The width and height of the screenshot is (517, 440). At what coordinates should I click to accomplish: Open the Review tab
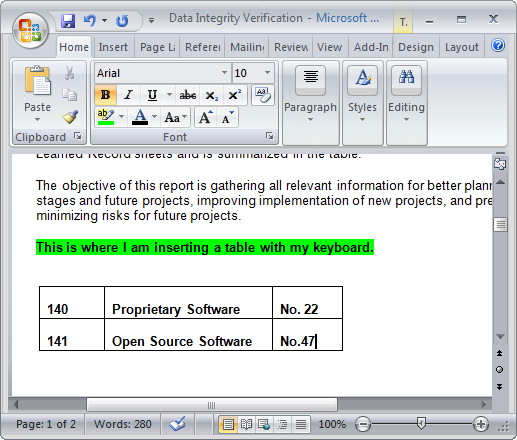[x=291, y=47]
